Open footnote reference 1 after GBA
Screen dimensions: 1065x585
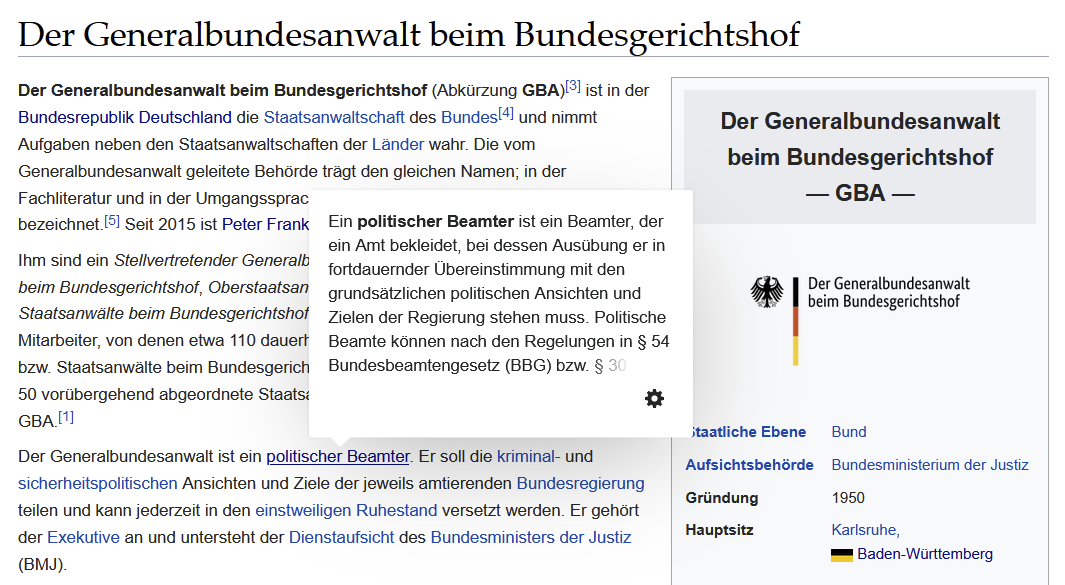pos(66,417)
